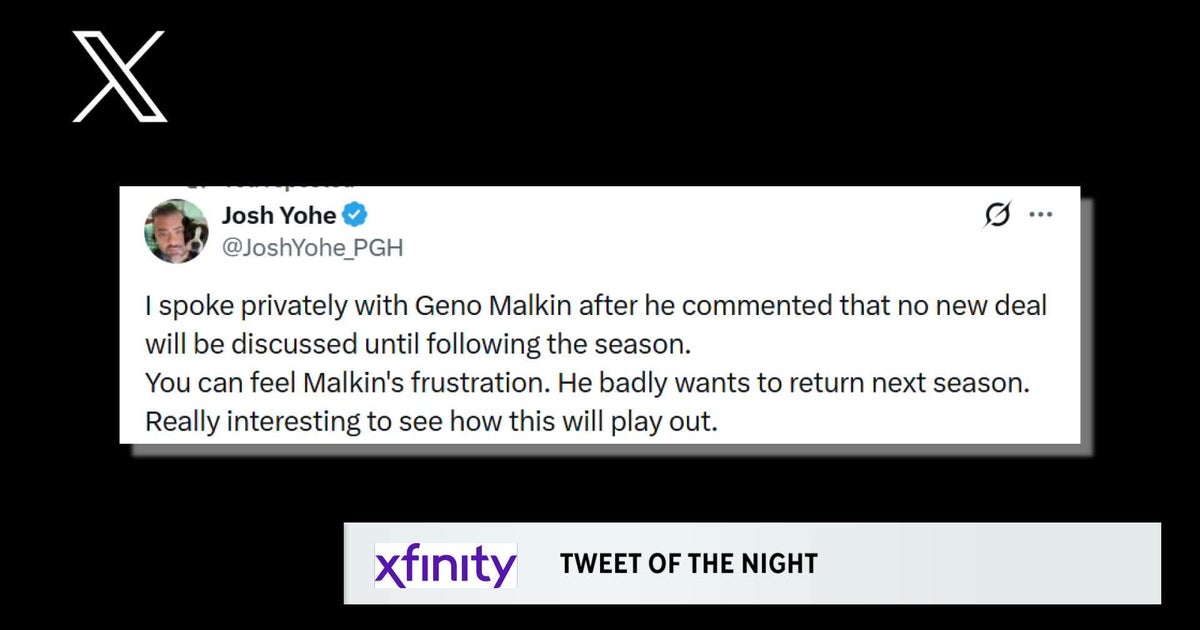This screenshot has width=1200, height=630.
Task: Click the Josh Yohe display name
Action: (279, 215)
